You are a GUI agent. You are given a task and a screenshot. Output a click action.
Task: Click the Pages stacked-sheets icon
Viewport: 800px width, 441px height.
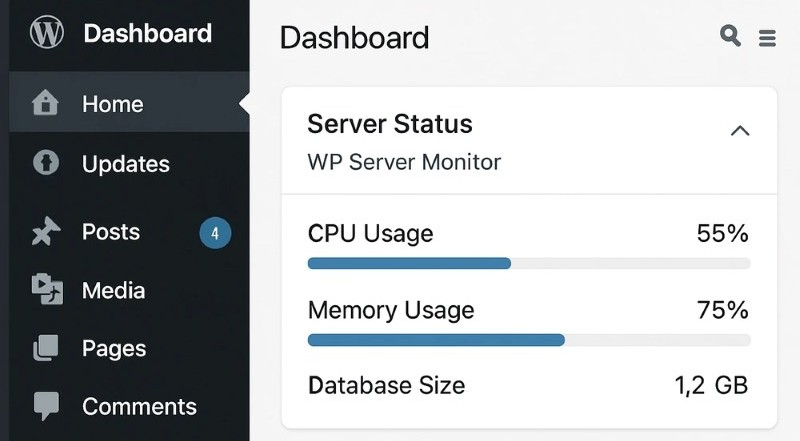(46, 348)
